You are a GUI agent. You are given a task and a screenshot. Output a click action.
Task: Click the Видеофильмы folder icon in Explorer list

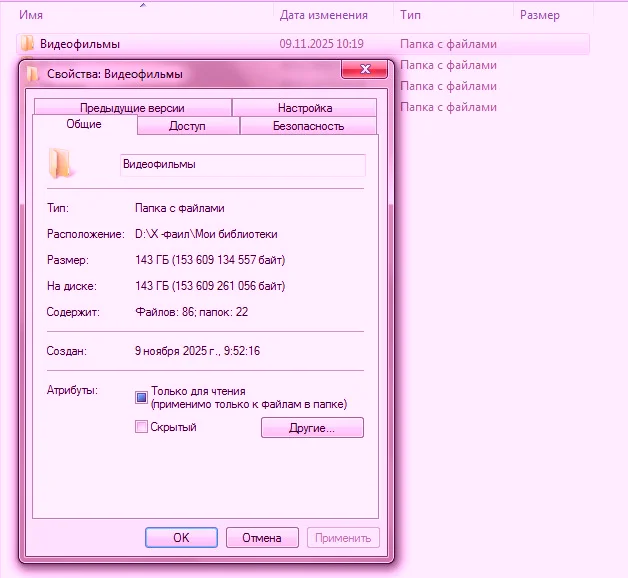point(27,43)
